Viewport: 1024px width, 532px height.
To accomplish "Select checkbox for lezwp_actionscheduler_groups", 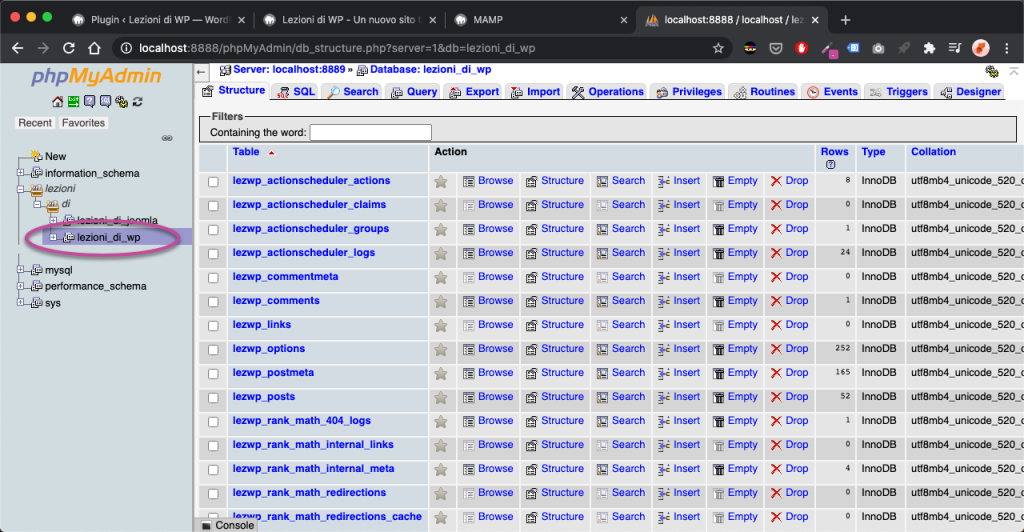I will 214,230.
